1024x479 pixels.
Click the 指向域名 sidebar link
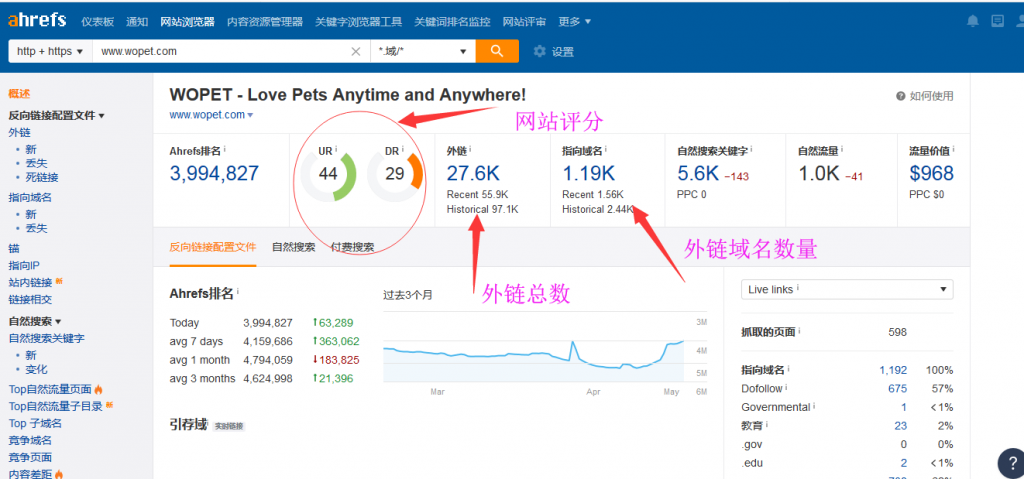[x=30, y=197]
